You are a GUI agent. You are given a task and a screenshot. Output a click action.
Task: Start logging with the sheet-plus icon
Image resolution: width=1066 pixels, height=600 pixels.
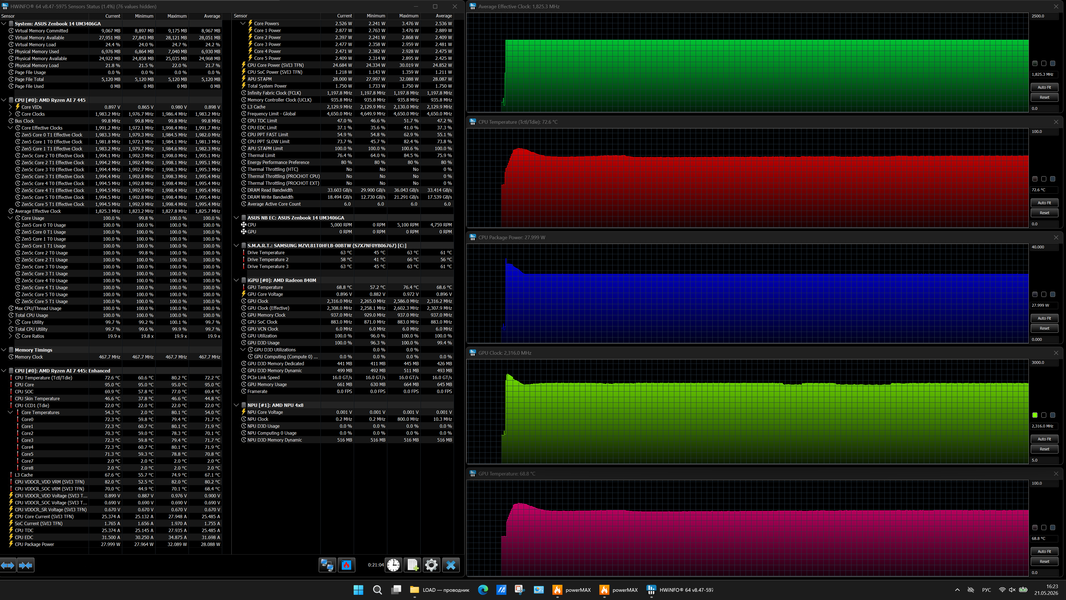413,565
